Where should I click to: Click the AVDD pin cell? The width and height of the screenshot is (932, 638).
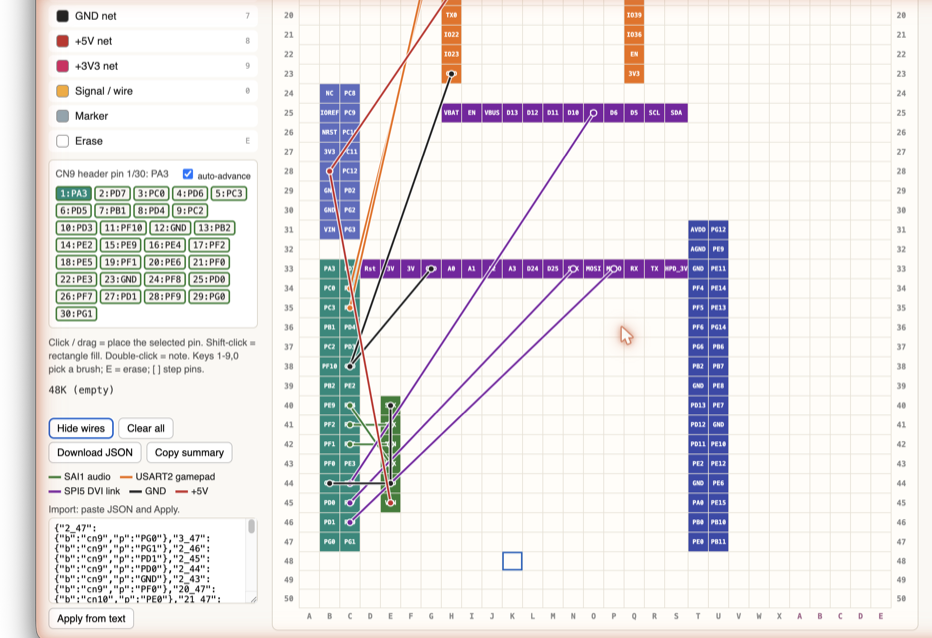[698, 230]
